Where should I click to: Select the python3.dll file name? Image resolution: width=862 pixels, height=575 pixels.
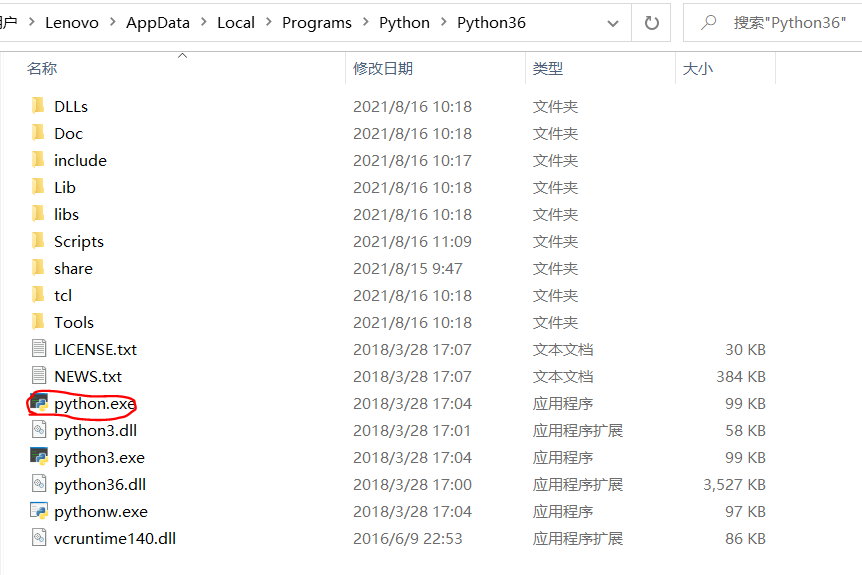(x=96, y=430)
